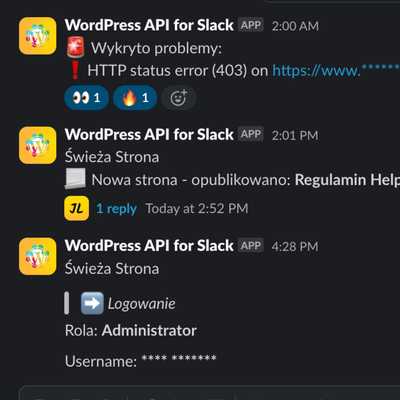
Task: Open WordPress API for Slack profile at 2:01 PM
Action: click(149, 135)
